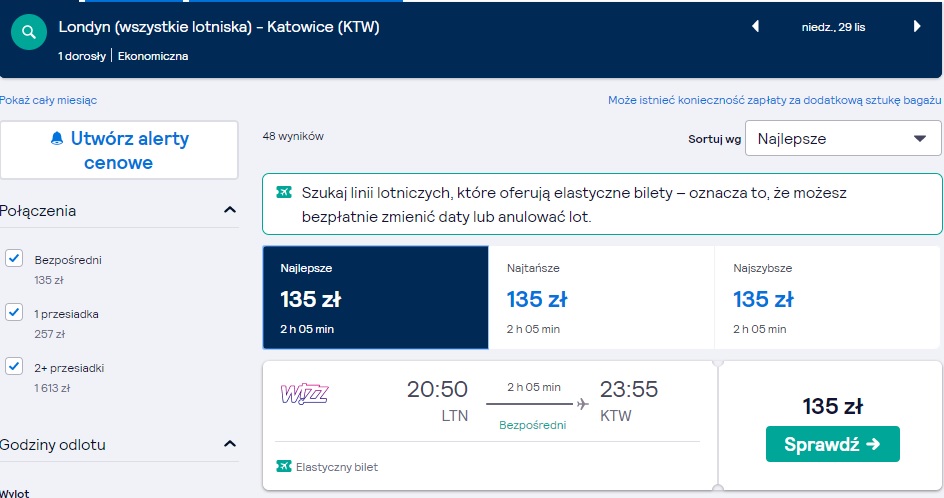Screen dimensions: 944x498
Task: Click the 135 zł price above Sprawdź
Action: click(x=833, y=406)
